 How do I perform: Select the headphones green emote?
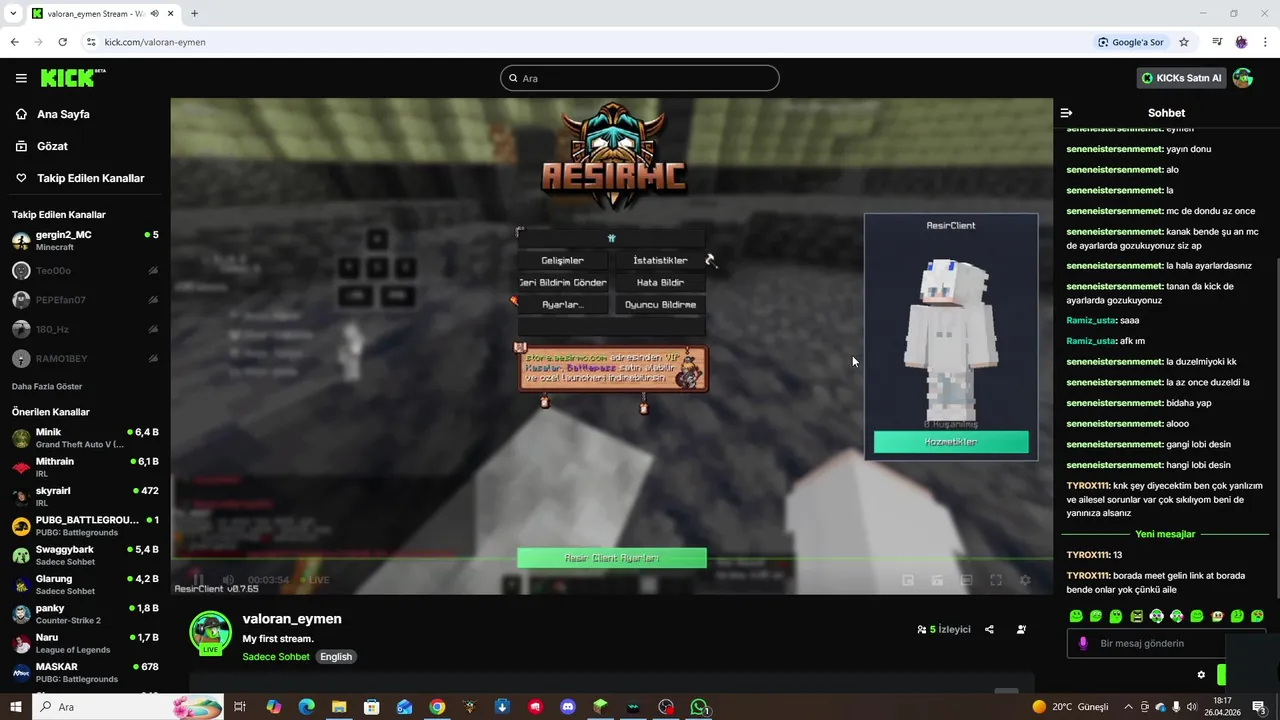pyautogui.click(x=1156, y=616)
